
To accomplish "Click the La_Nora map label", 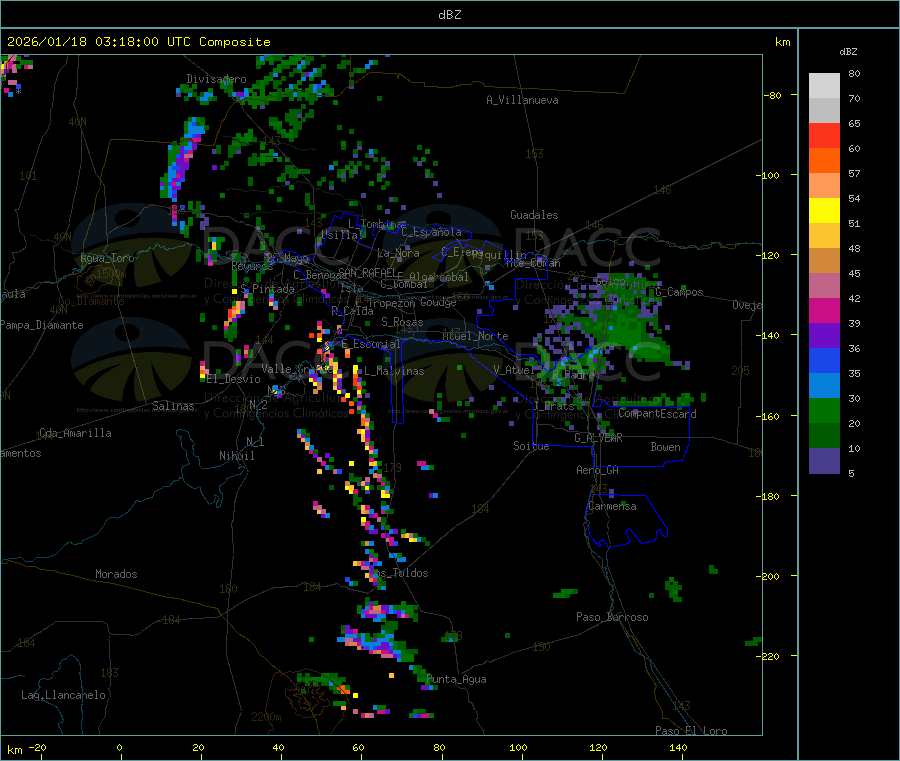I will [x=398, y=253].
